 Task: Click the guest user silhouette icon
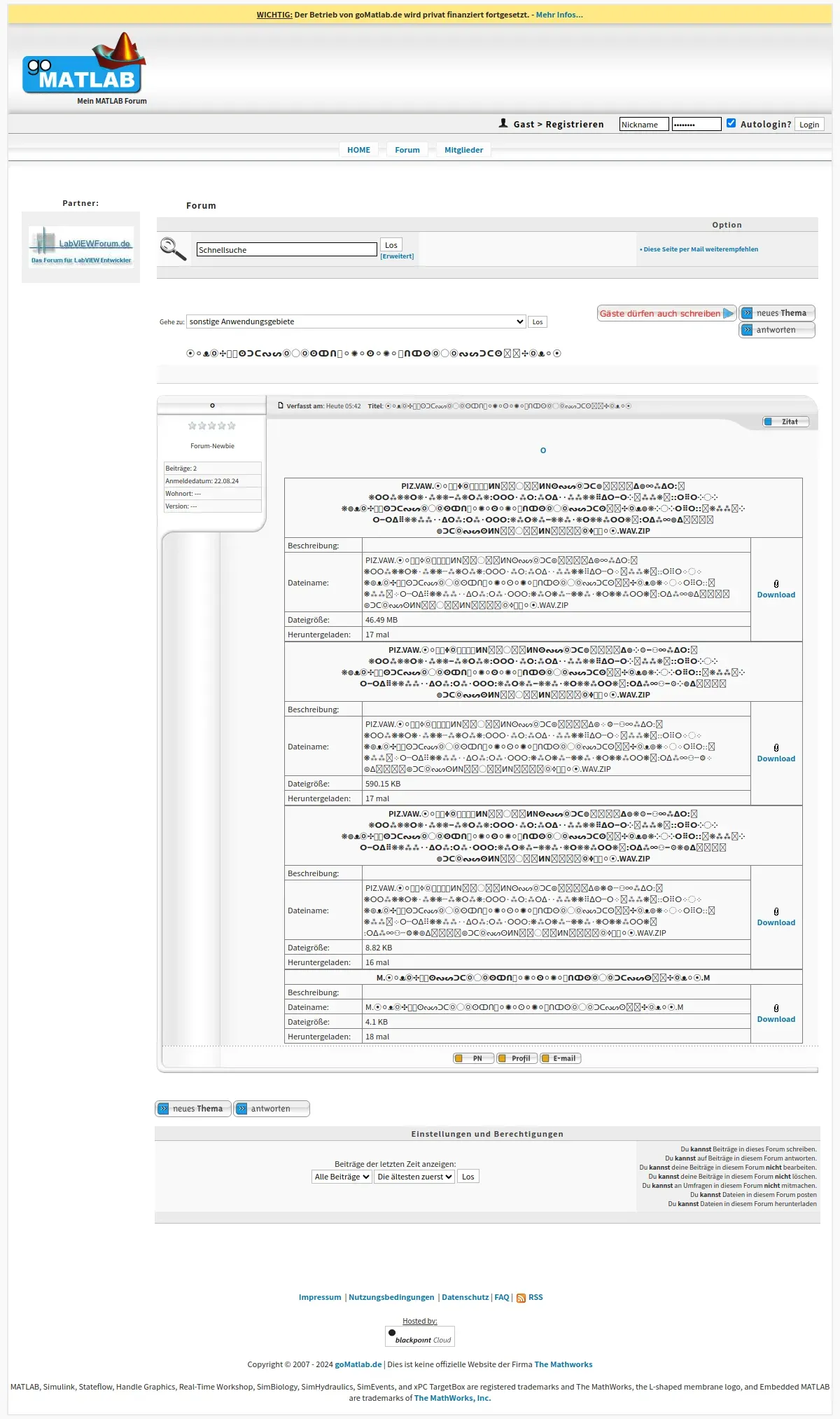pos(503,123)
